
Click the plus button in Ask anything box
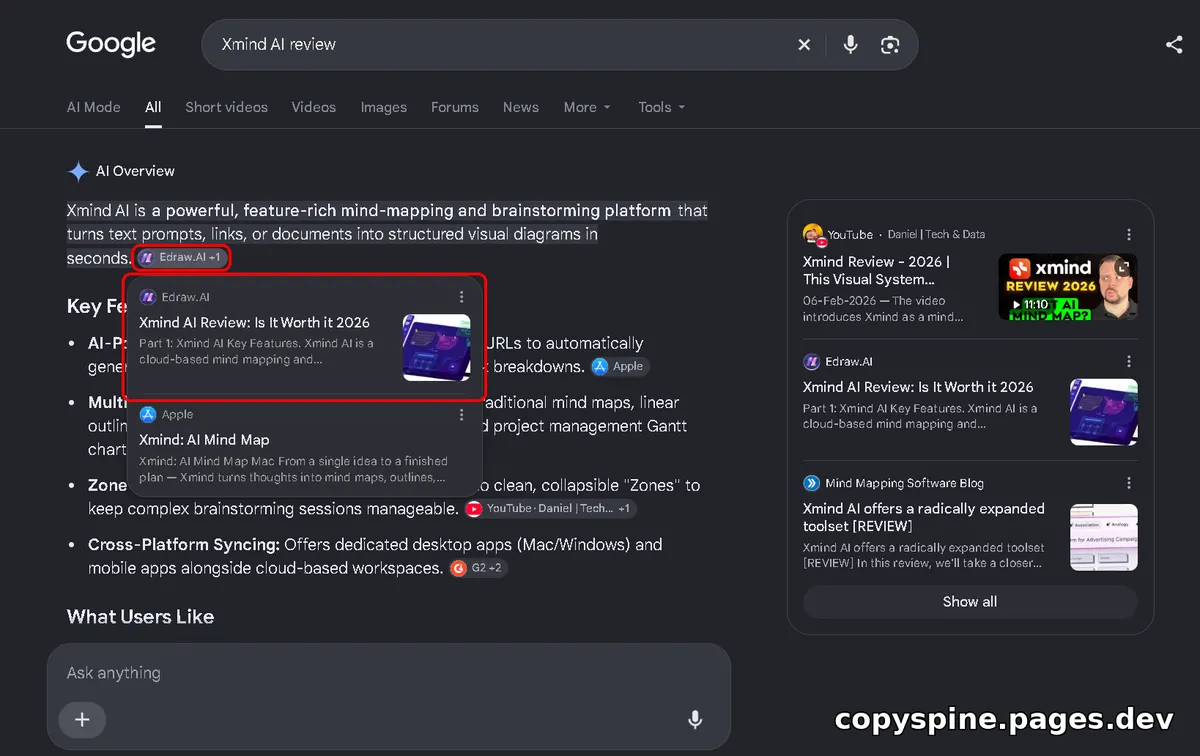pyautogui.click(x=82, y=719)
